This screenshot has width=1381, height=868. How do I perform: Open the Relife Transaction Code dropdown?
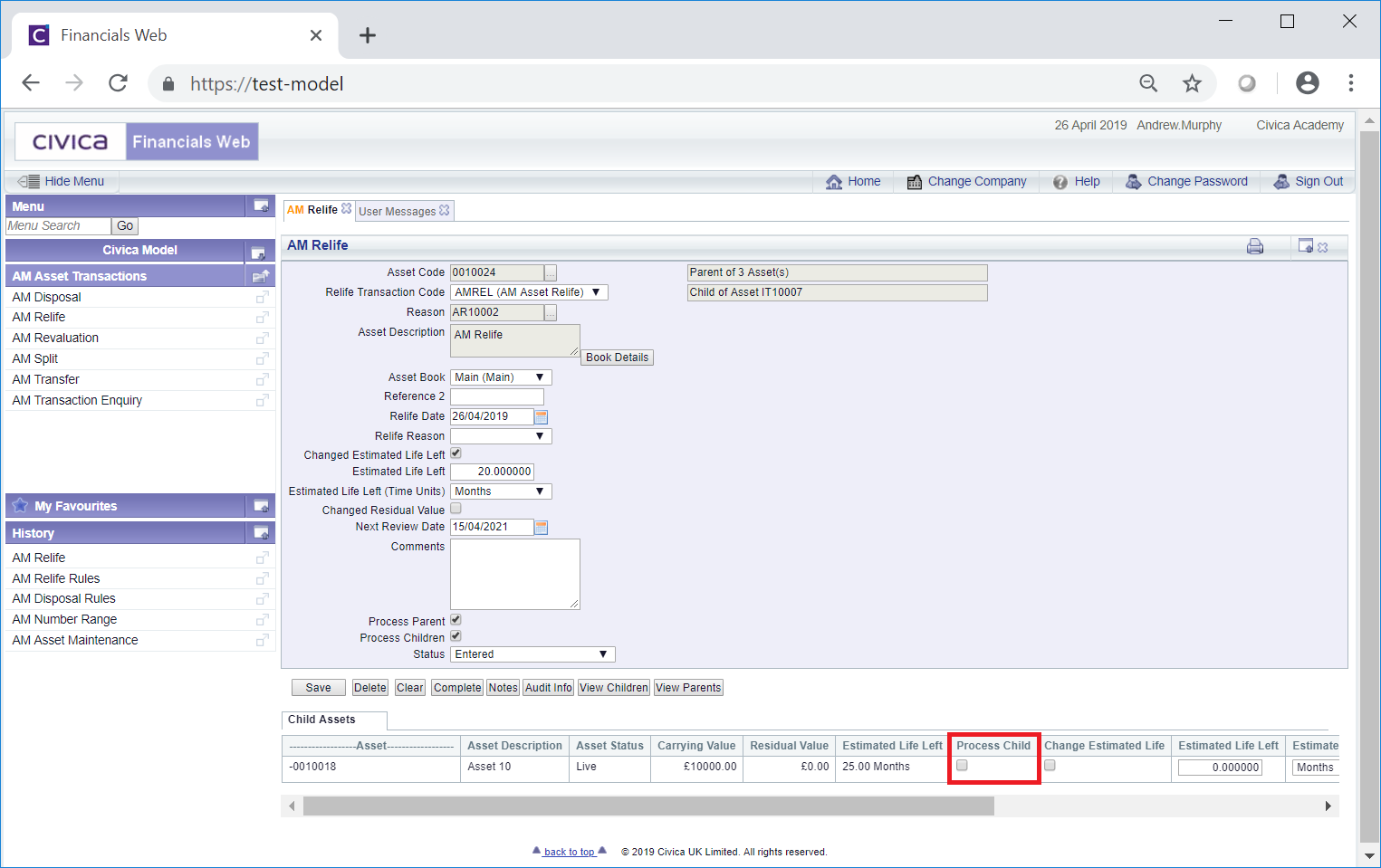tap(529, 292)
